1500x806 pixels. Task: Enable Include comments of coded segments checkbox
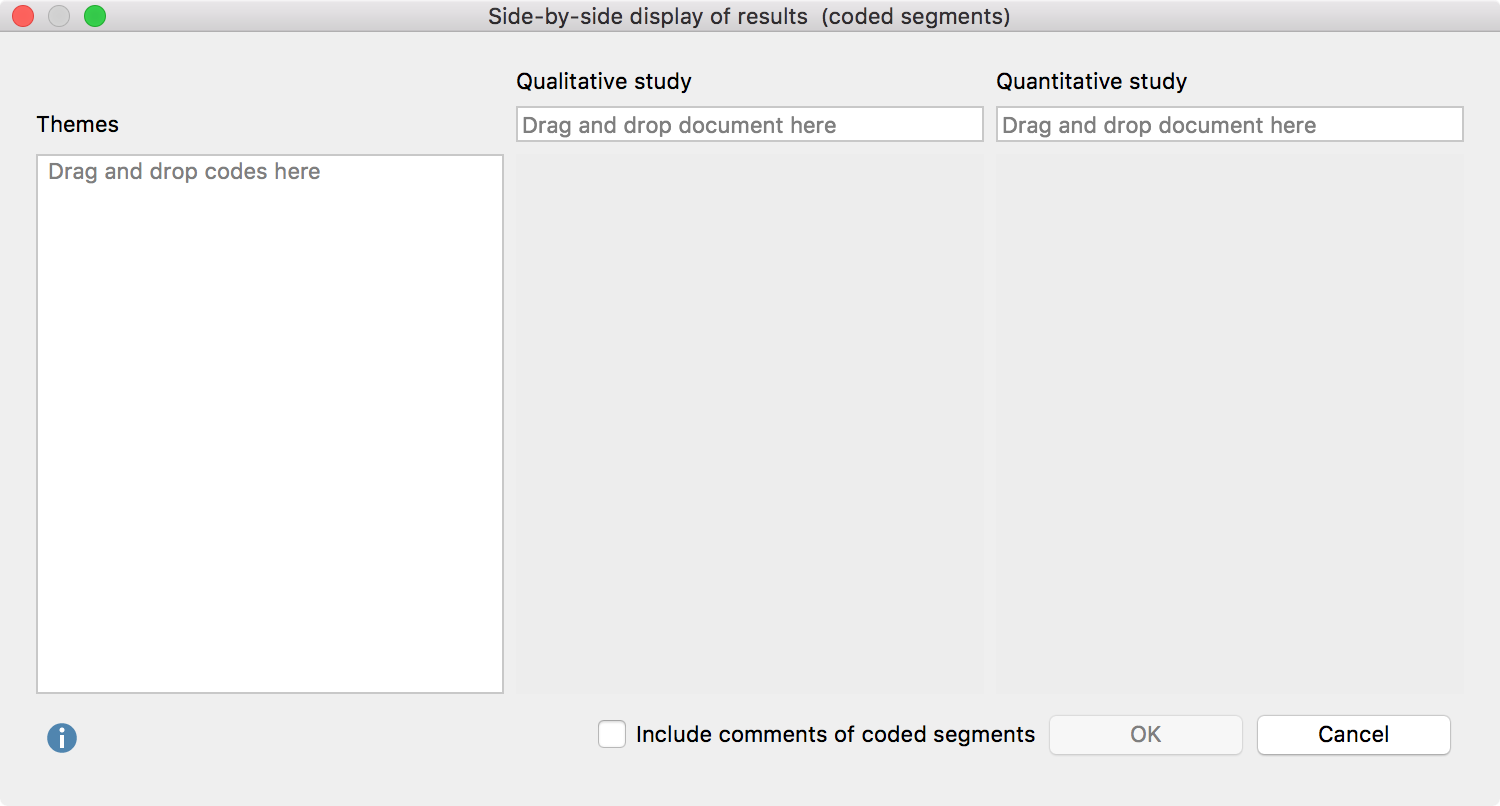(x=612, y=734)
